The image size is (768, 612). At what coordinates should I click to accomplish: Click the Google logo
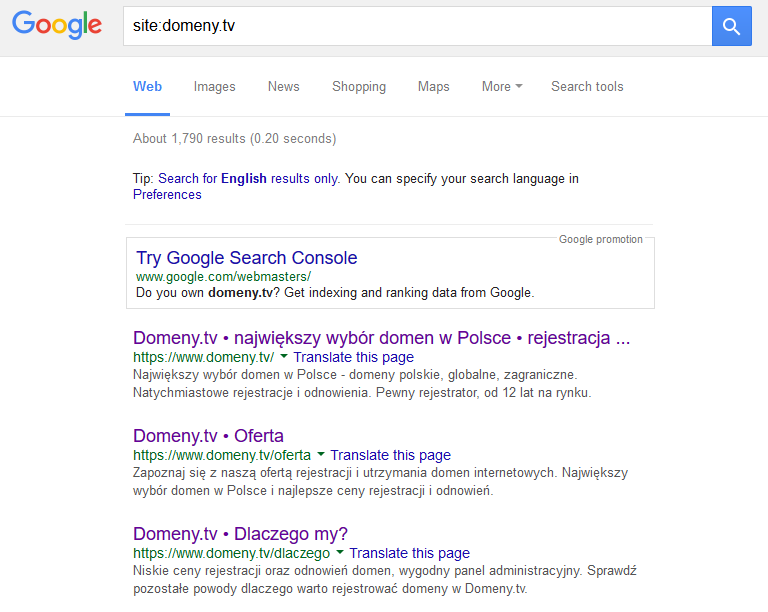(x=57, y=26)
